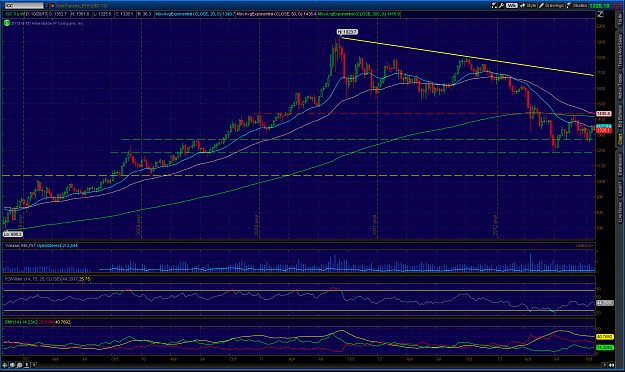Screen dimensions: 625x372
Task: Open the Times And Sales sidebar tab
Action: click(x=620, y=51)
